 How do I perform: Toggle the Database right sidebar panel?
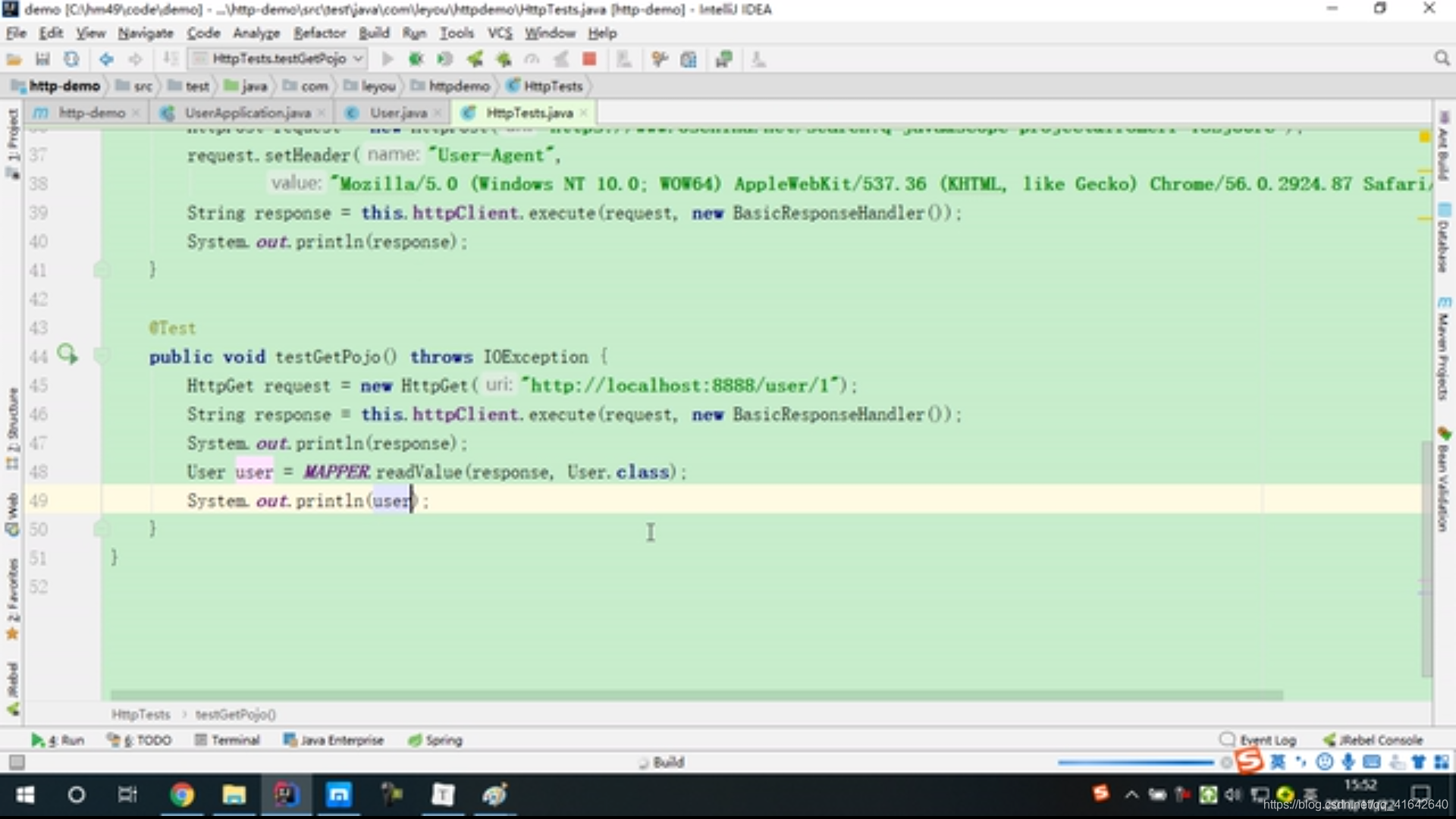1443,238
